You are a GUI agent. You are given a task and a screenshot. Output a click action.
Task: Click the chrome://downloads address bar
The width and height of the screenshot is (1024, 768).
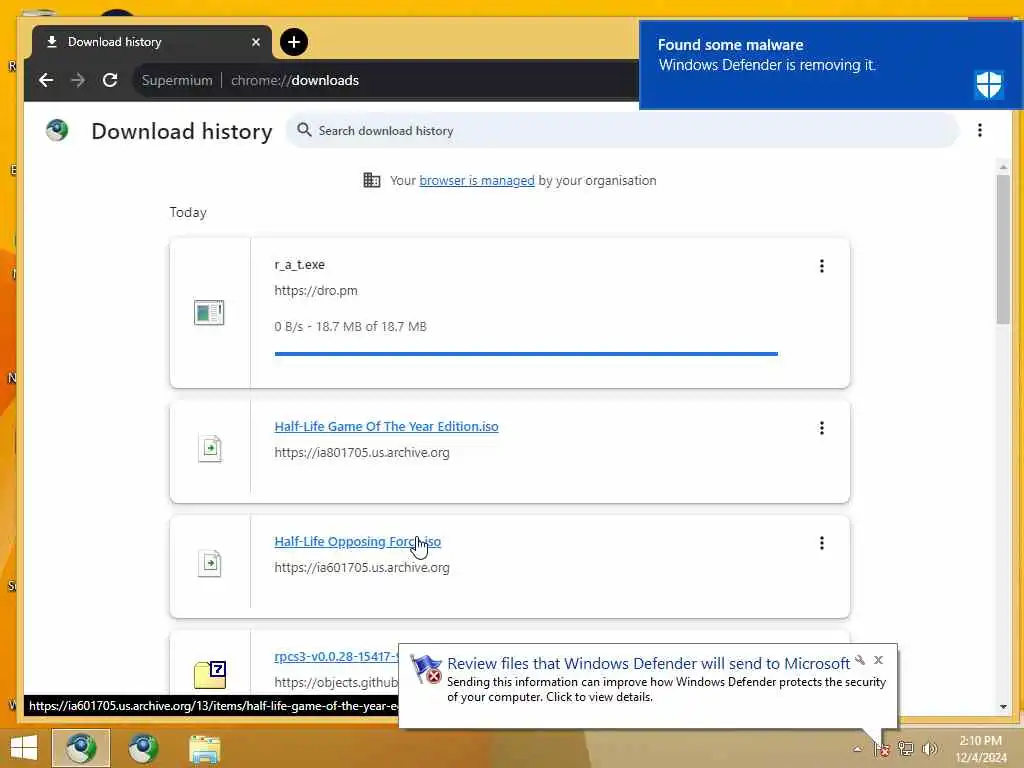coord(385,80)
